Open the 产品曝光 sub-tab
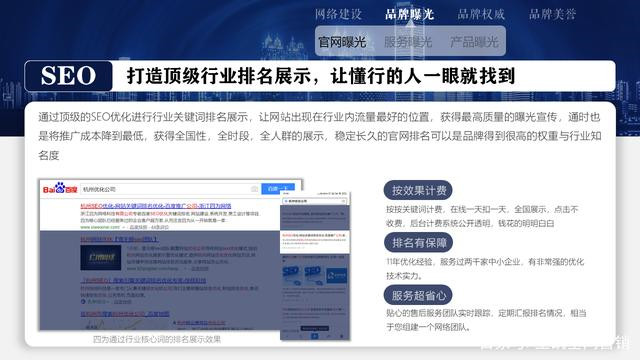Image resolution: width=640 pixels, height=360 pixels. click(x=474, y=42)
